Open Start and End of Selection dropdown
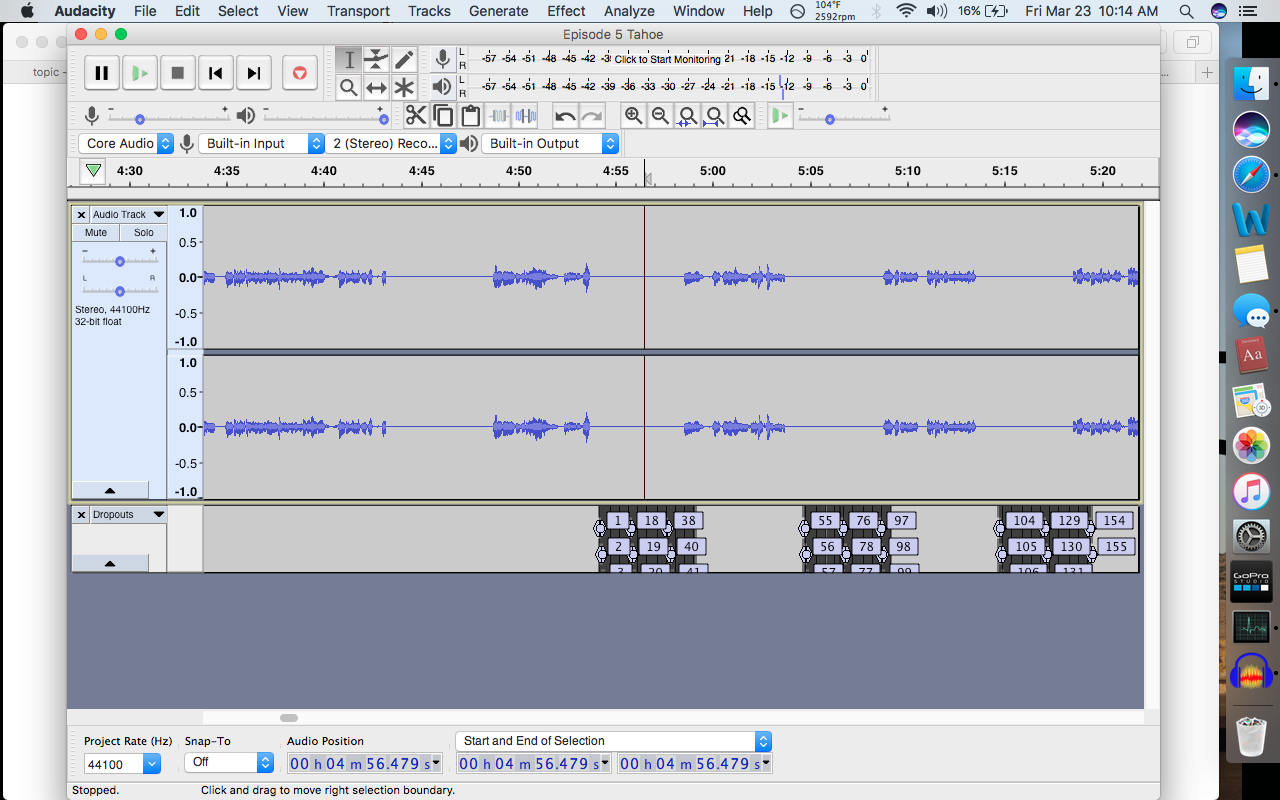This screenshot has height=800, width=1280. click(613, 741)
